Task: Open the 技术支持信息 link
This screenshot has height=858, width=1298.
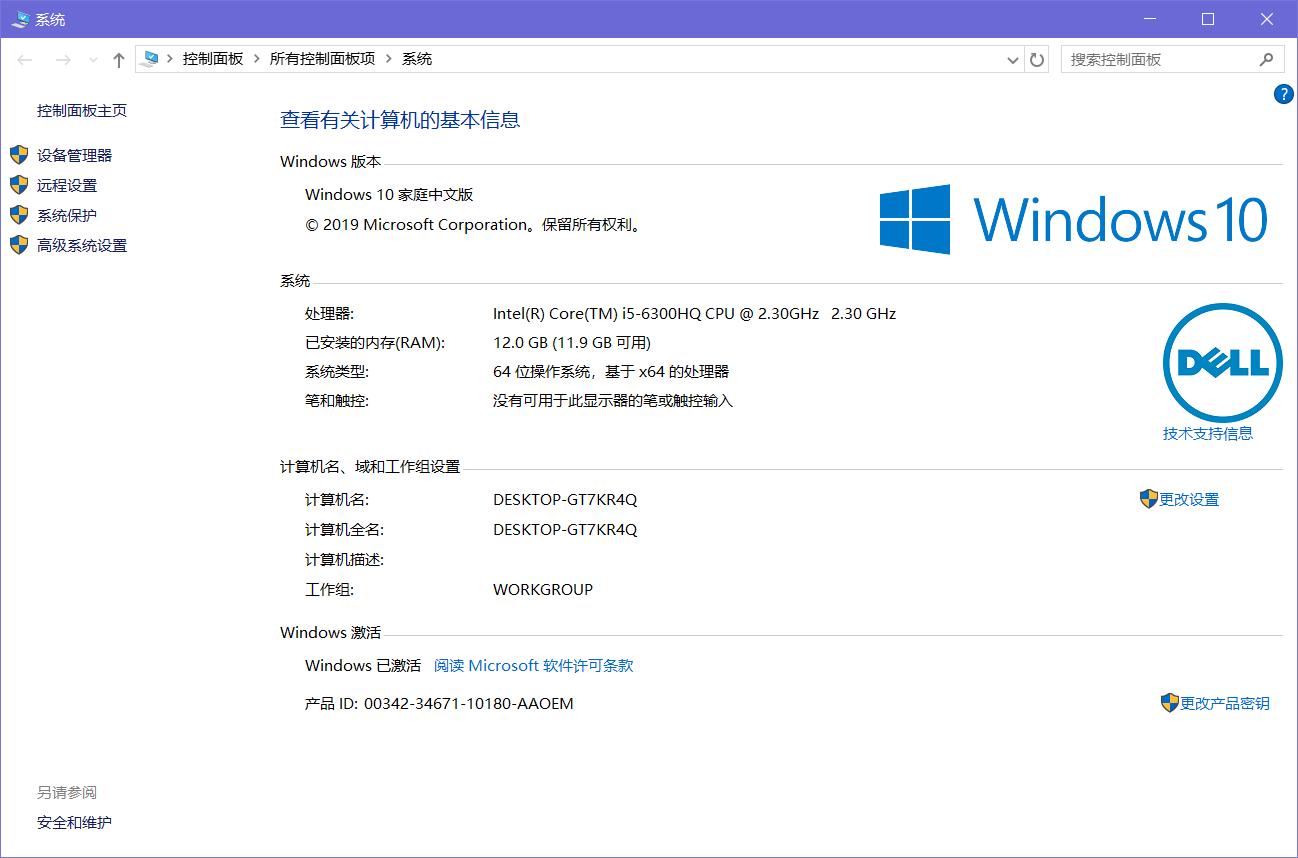Action: coord(1208,434)
